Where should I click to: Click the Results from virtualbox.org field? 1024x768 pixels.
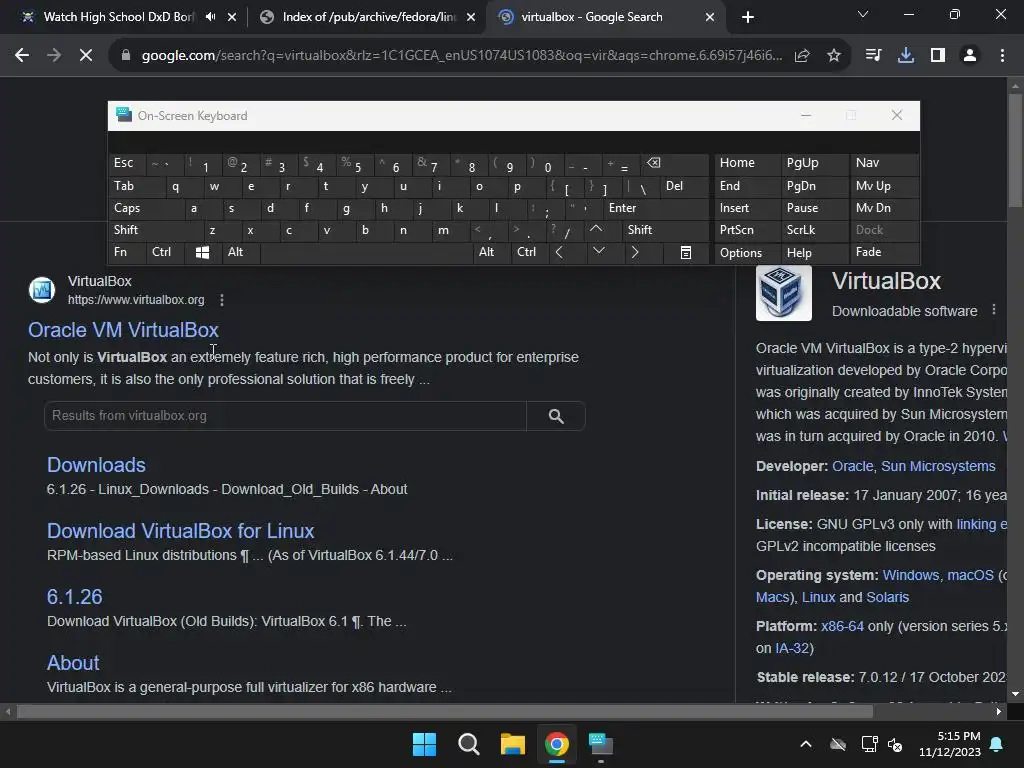tap(285, 416)
